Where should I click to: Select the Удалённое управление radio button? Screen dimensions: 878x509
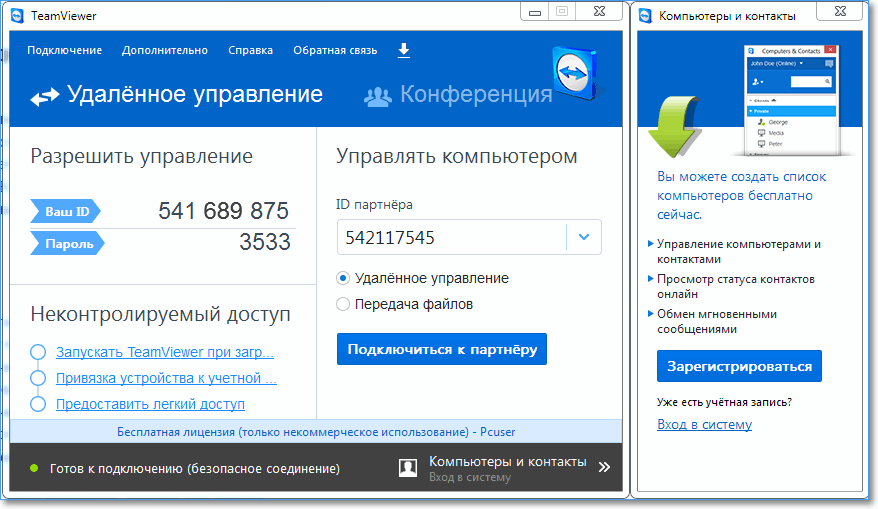343,278
